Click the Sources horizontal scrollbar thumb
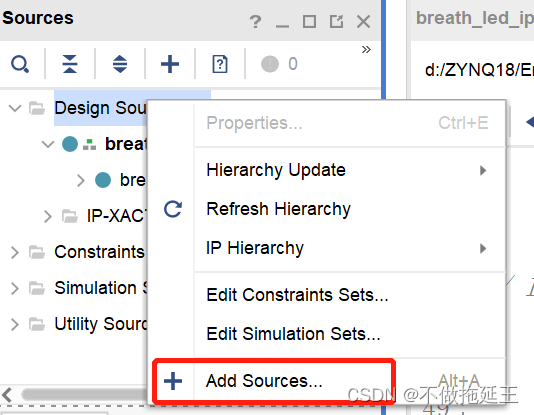The image size is (534, 415). pyautogui.click(x=85, y=395)
